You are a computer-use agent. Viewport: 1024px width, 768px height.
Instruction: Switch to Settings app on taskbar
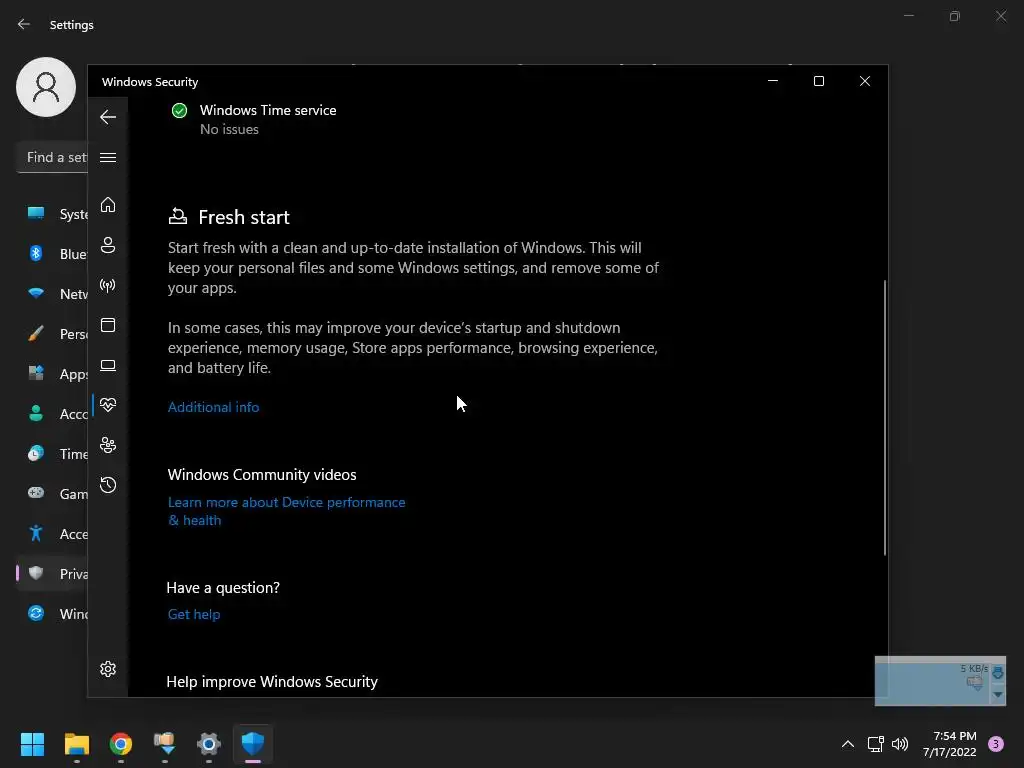click(x=209, y=744)
